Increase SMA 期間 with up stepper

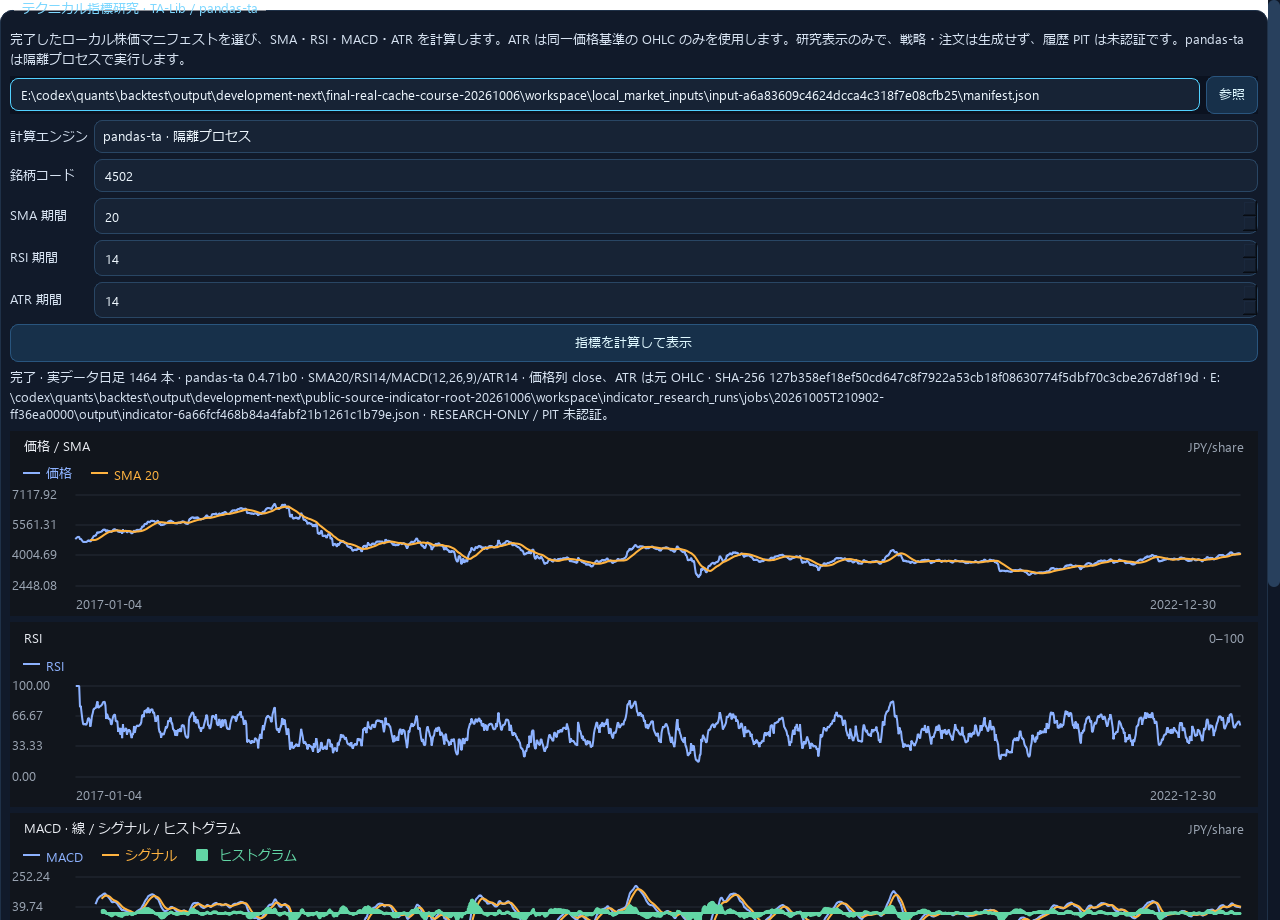pos(1249,207)
